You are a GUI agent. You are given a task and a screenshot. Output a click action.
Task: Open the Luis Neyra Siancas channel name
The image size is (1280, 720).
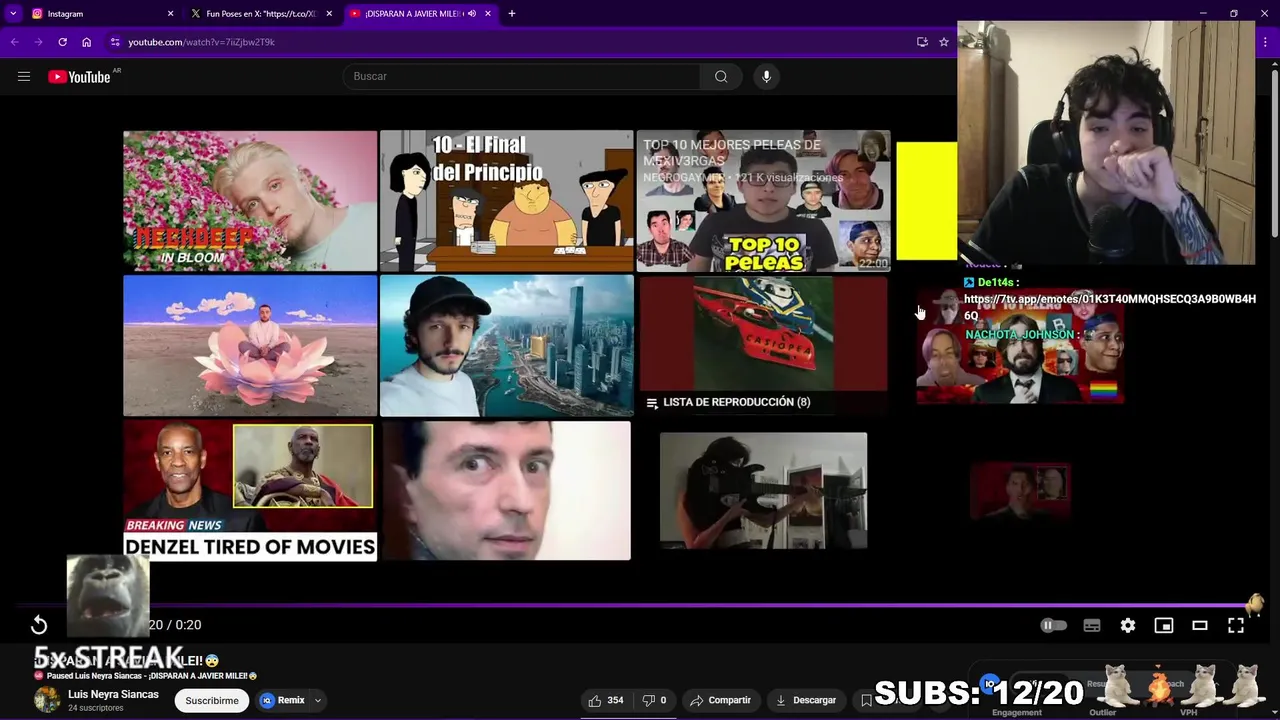coord(113,694)
